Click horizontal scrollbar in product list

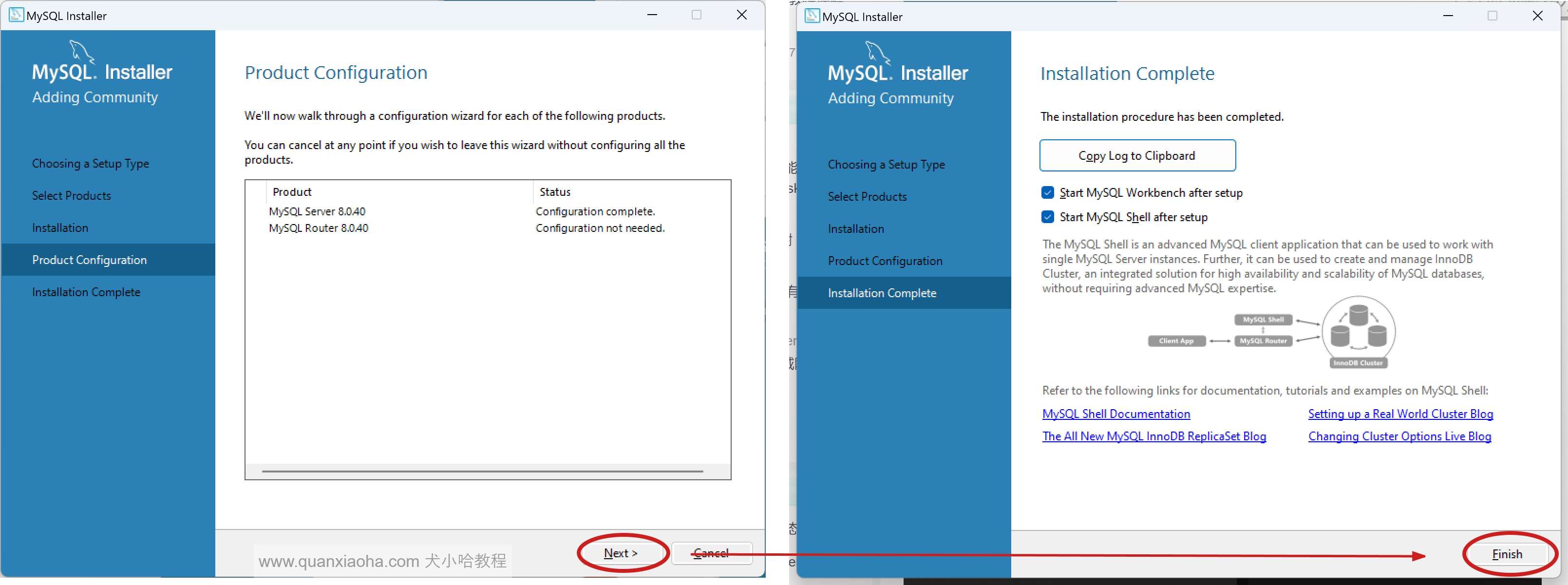coord(482,471)
